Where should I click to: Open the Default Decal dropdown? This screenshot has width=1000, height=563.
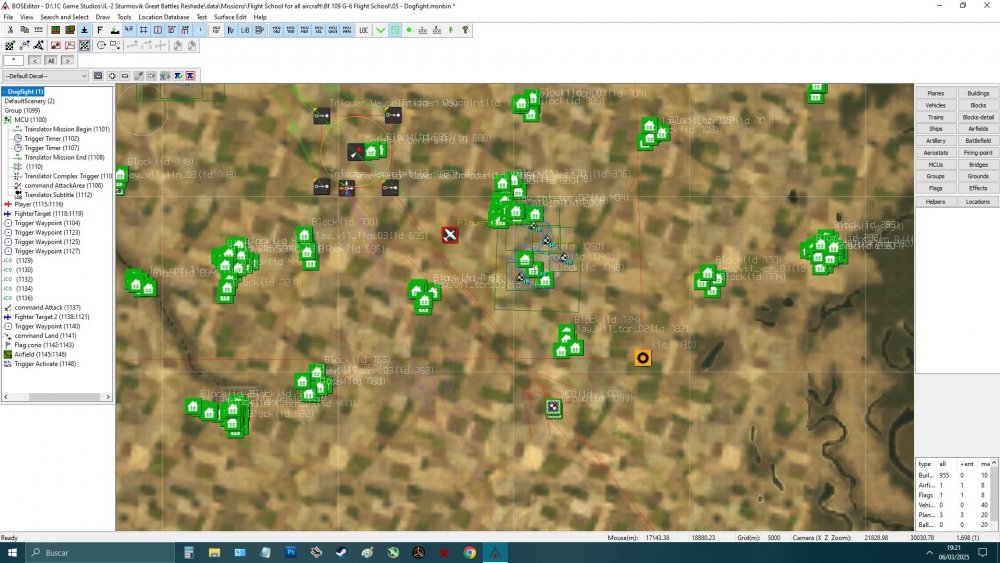[x=46, y=76]
